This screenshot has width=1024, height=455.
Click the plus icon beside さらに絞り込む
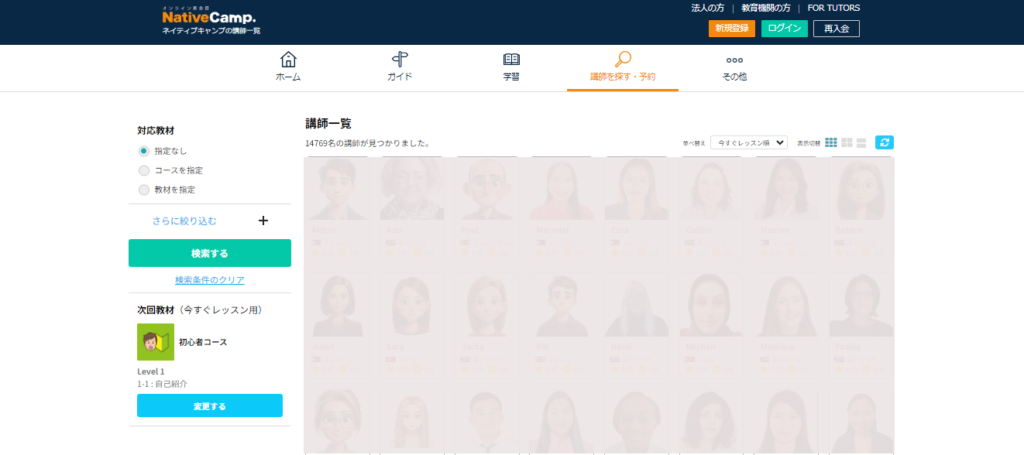263,221
